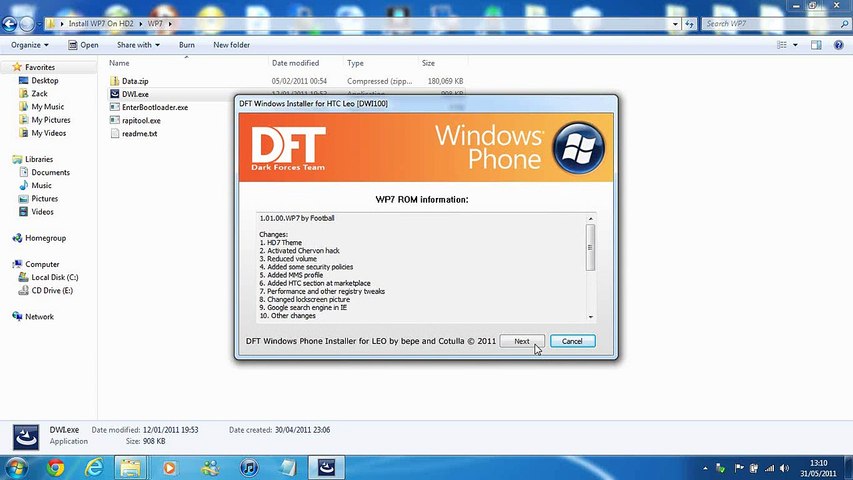Show hidden system tray icons
The height and width of the screenshot is (480, 853).
705,468
